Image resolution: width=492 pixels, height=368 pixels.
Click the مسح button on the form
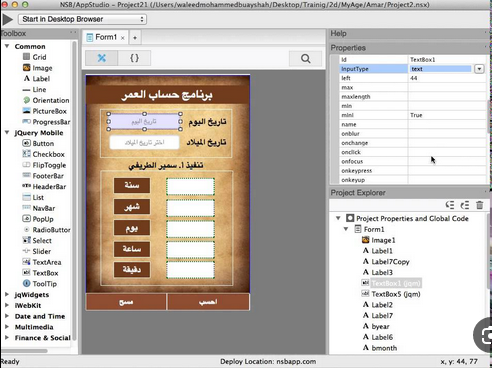(x=126, y=302)
